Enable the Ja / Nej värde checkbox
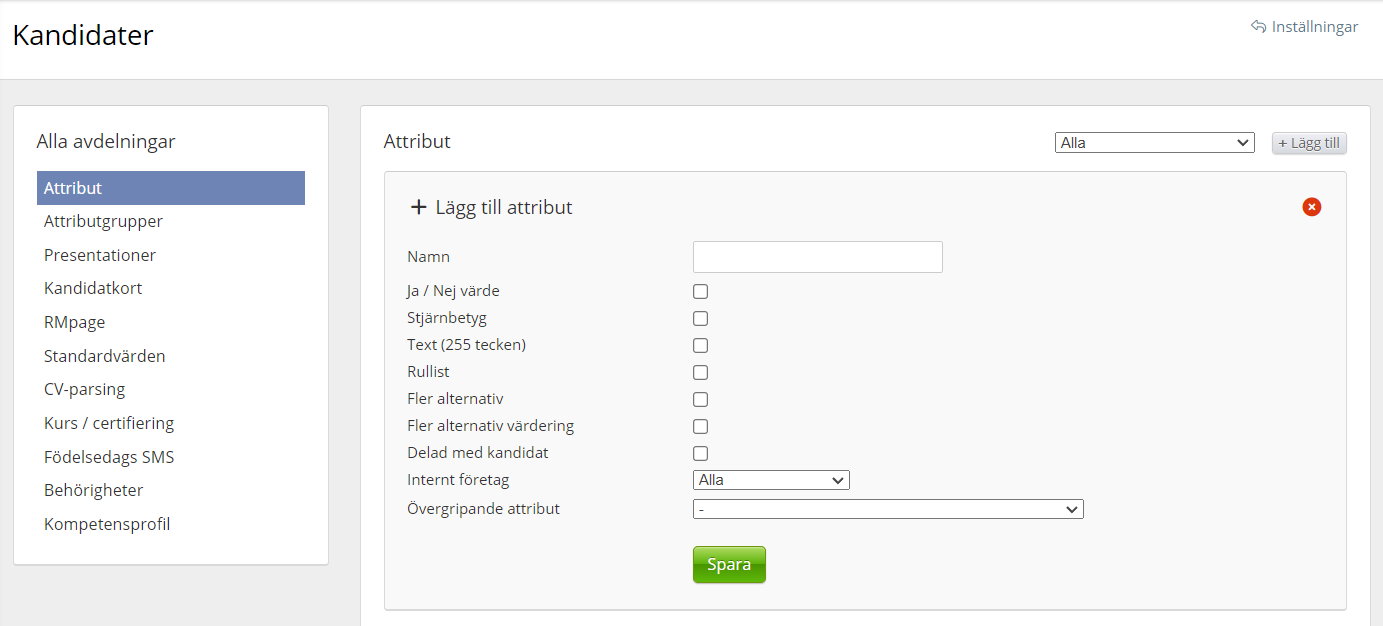The image size is (1383, 626). [701, 292]
